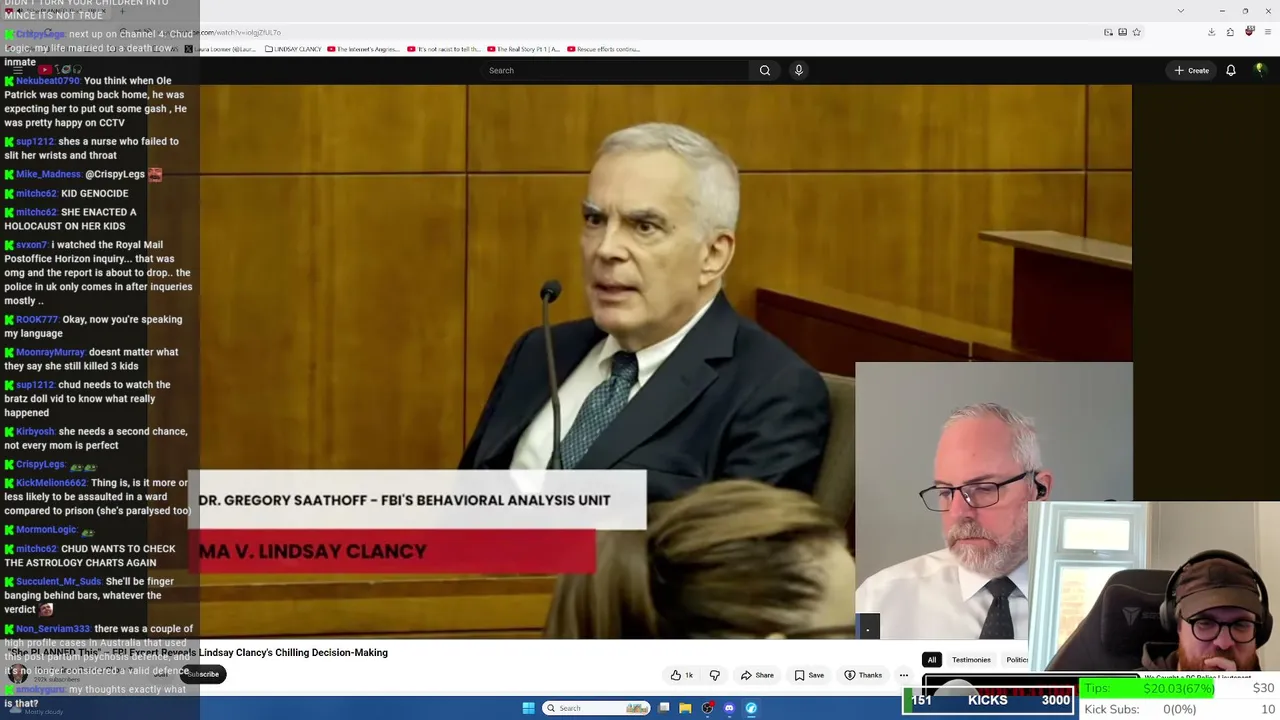This screenshot has height=720, width=1280.
Task: Click username Nekubeat0790 in chat
Action: coord(48,81)
